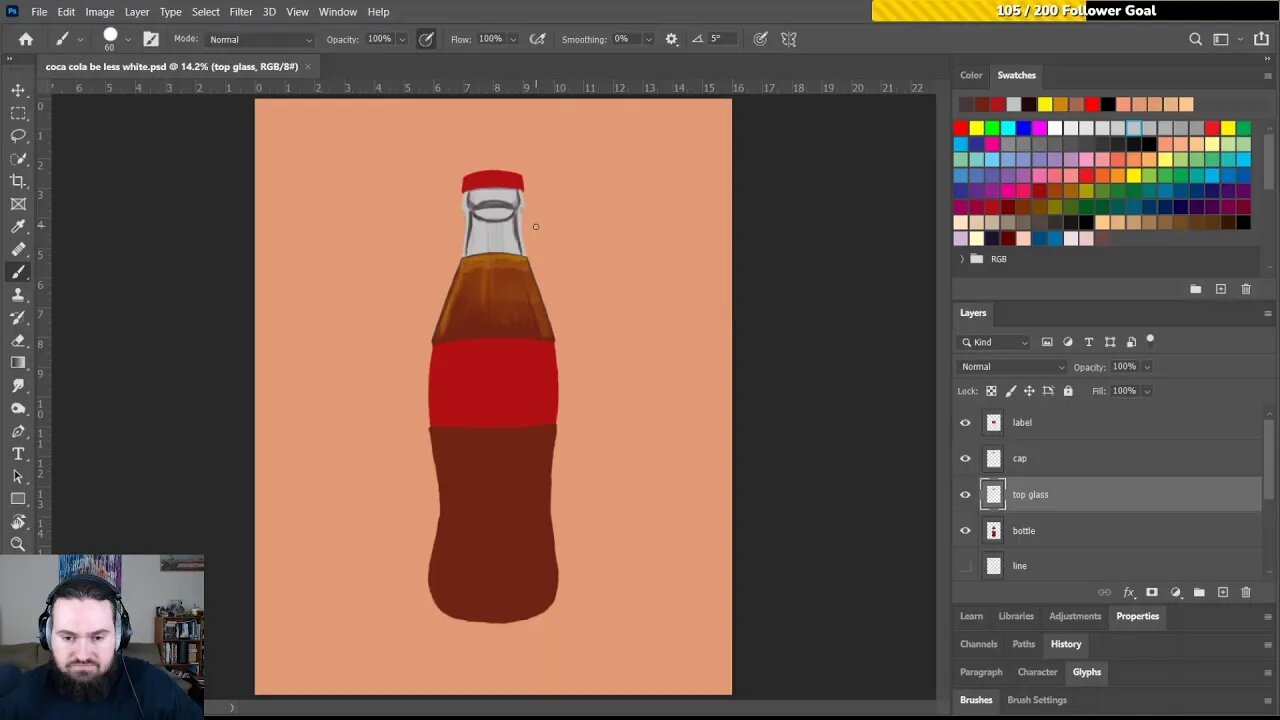Go to the Home screen icon
This screenshot has width=1280, height=720.
(26, 39)
